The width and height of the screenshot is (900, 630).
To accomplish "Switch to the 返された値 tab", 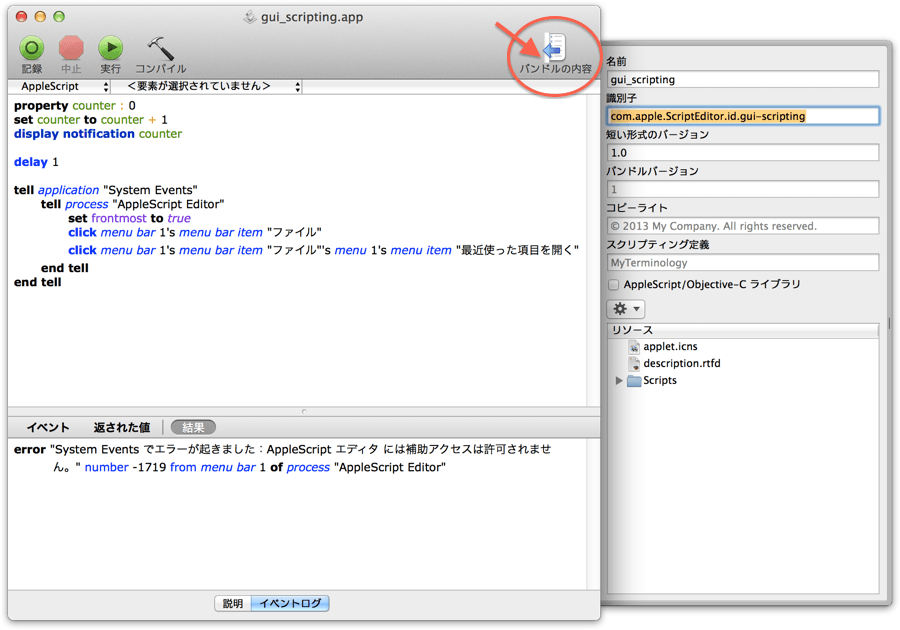I will [x=122, y=427].
